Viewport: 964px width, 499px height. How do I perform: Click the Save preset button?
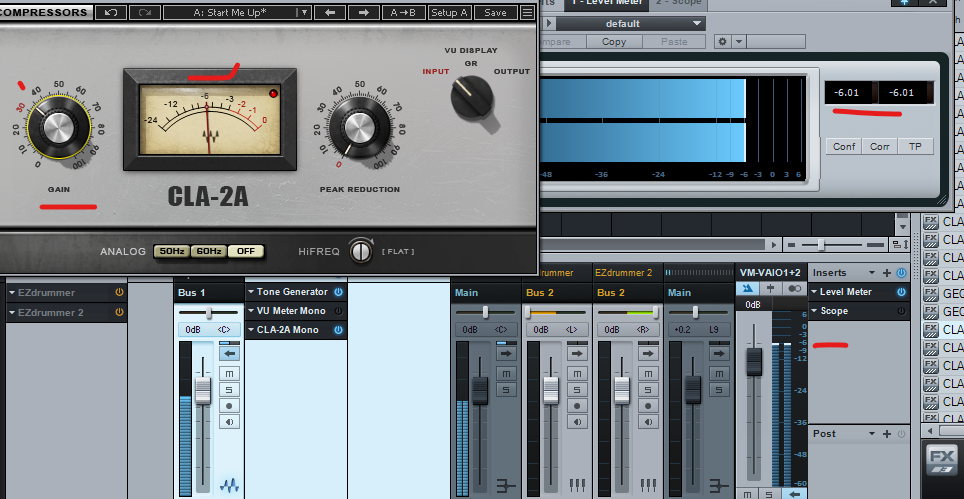(x=495, y=13)
